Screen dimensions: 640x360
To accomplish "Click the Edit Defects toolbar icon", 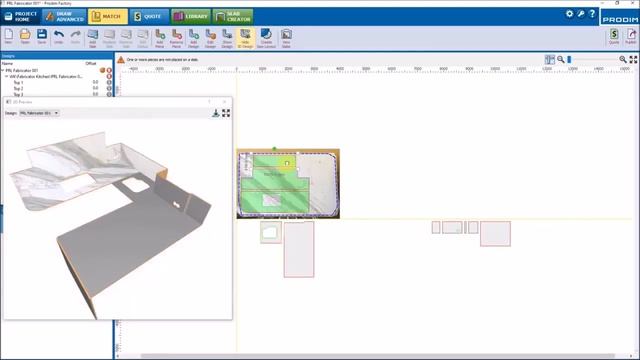I will [x=143, y=38].
